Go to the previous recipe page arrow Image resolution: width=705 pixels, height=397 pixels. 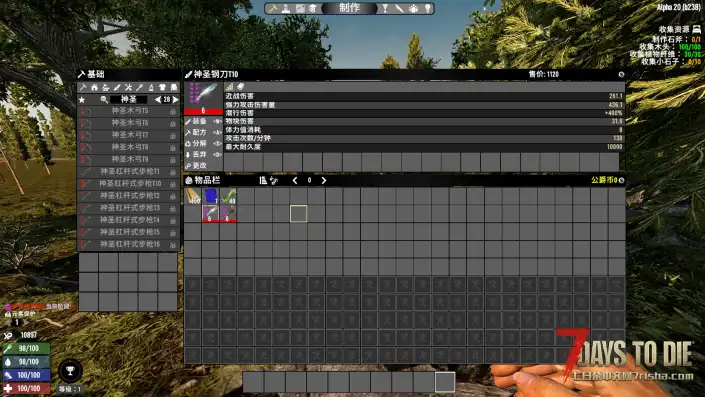(158, 99)
